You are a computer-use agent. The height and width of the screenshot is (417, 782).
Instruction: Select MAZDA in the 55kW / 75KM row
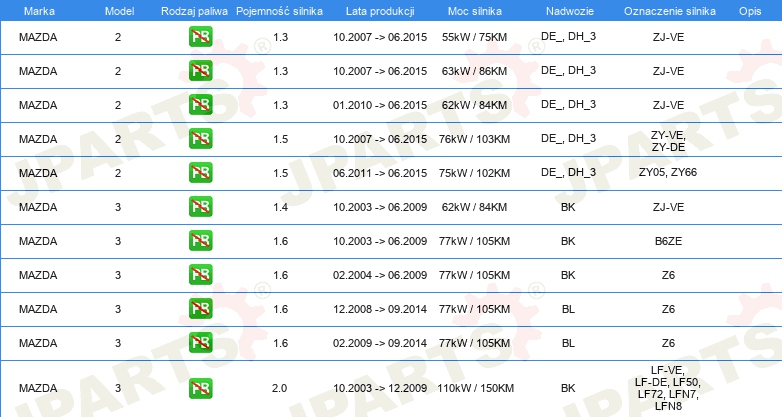(38, 37)
